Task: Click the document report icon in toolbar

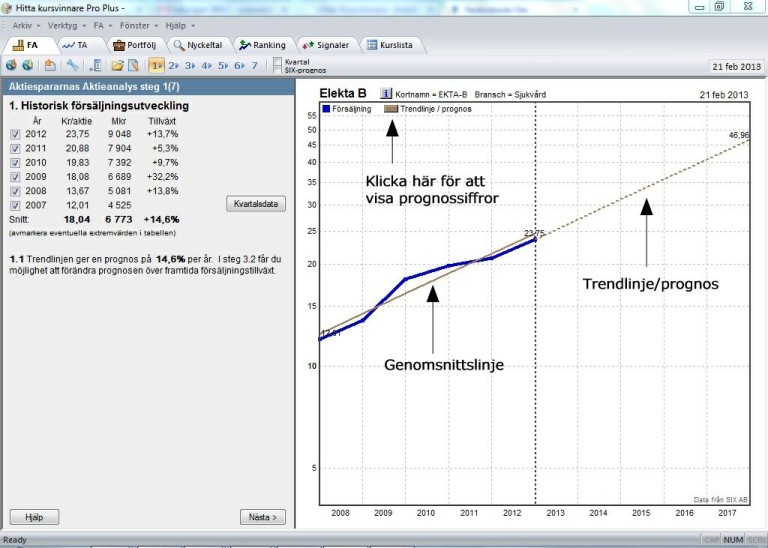Action: click(x=132, y=66)
